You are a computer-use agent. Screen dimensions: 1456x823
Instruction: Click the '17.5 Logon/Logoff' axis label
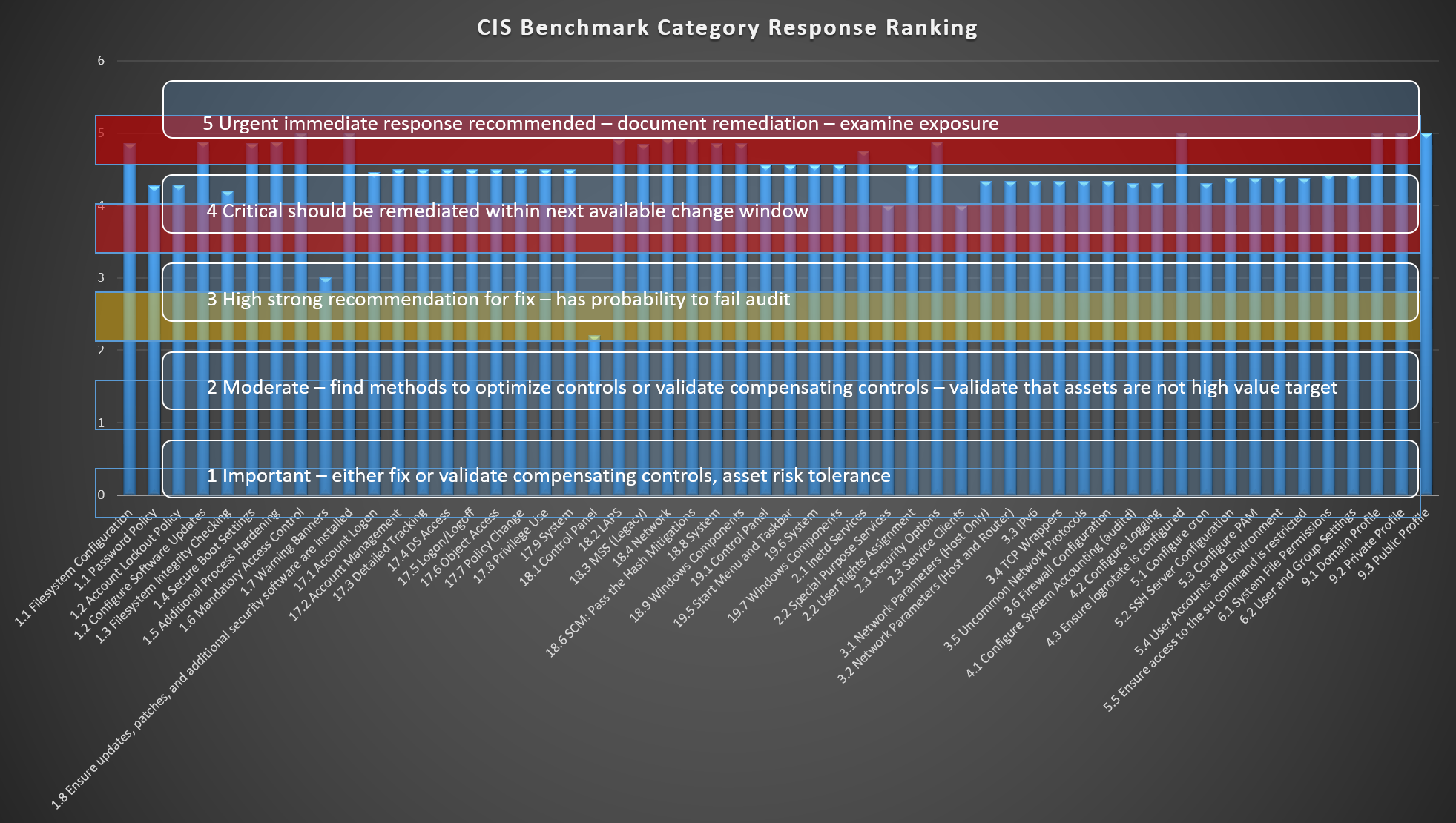(x=435, y=547)
